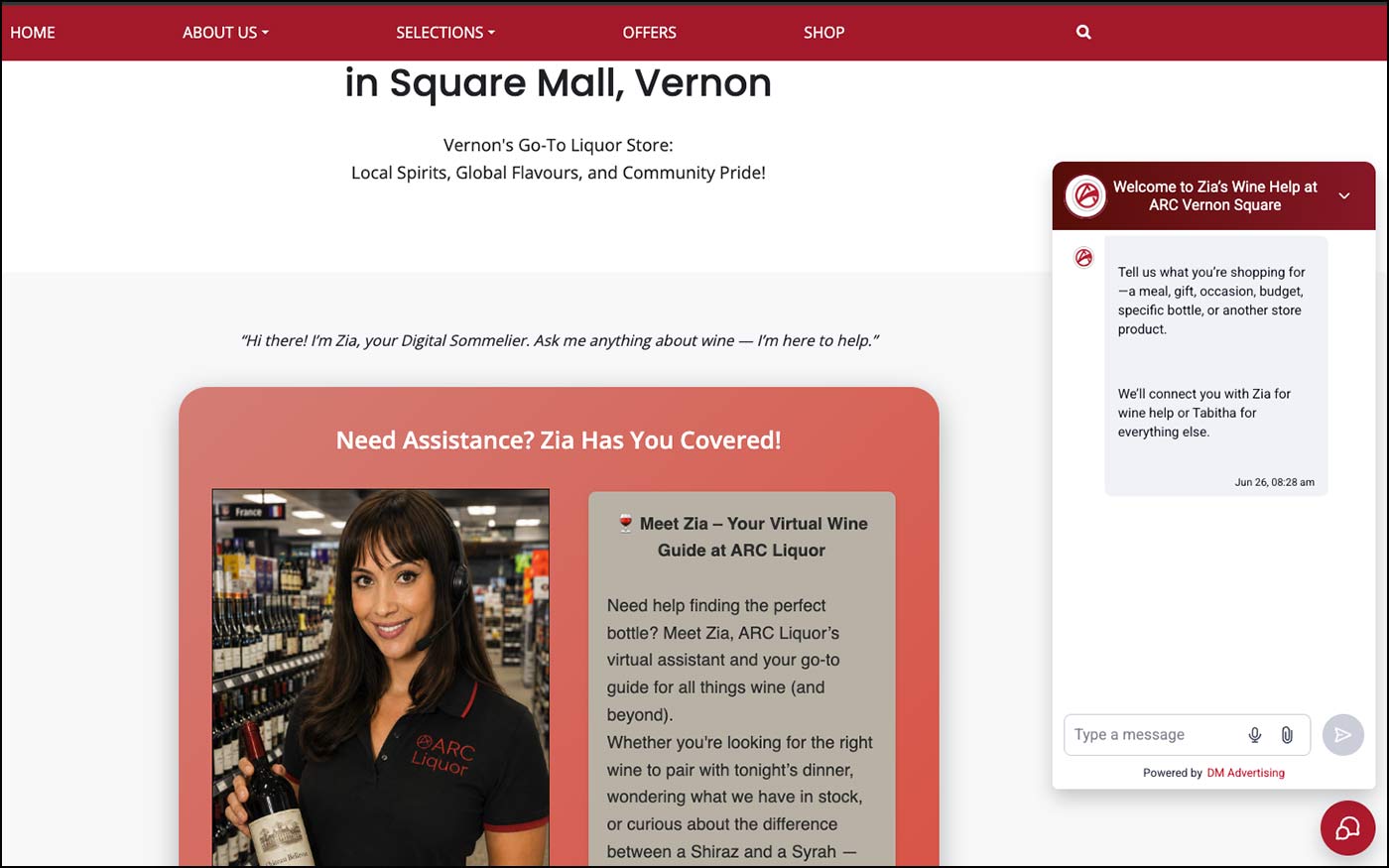The width and height of the screenshot is (1389, 868).
Task: Send message with the paper plane button
Action: tap(1342, 735)
